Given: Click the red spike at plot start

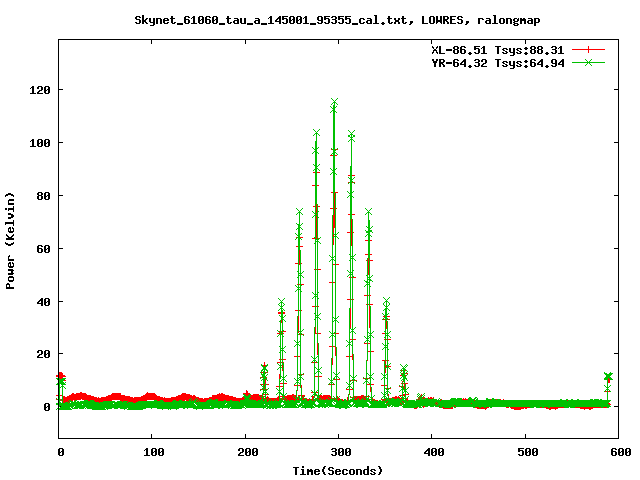Looking at the screenshot, I should click(x=60, y=376).
